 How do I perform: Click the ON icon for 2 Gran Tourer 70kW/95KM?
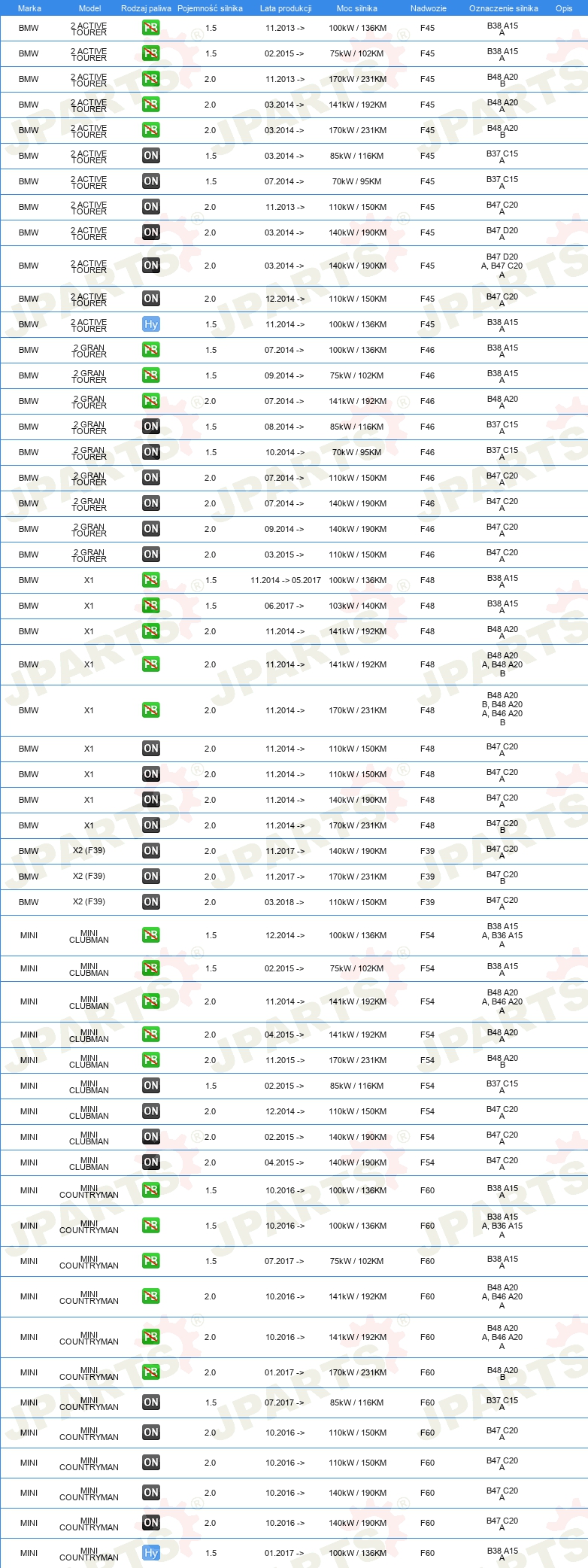pyautogui.click(x=151, y=452)
